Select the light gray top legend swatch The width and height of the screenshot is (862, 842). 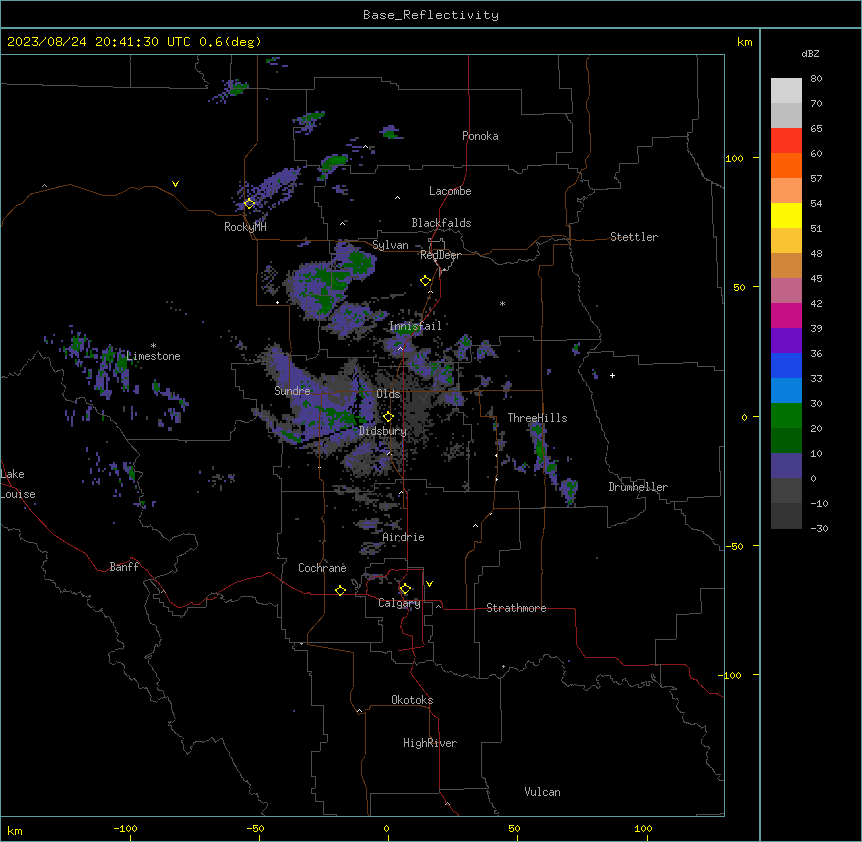click(786, 90)
